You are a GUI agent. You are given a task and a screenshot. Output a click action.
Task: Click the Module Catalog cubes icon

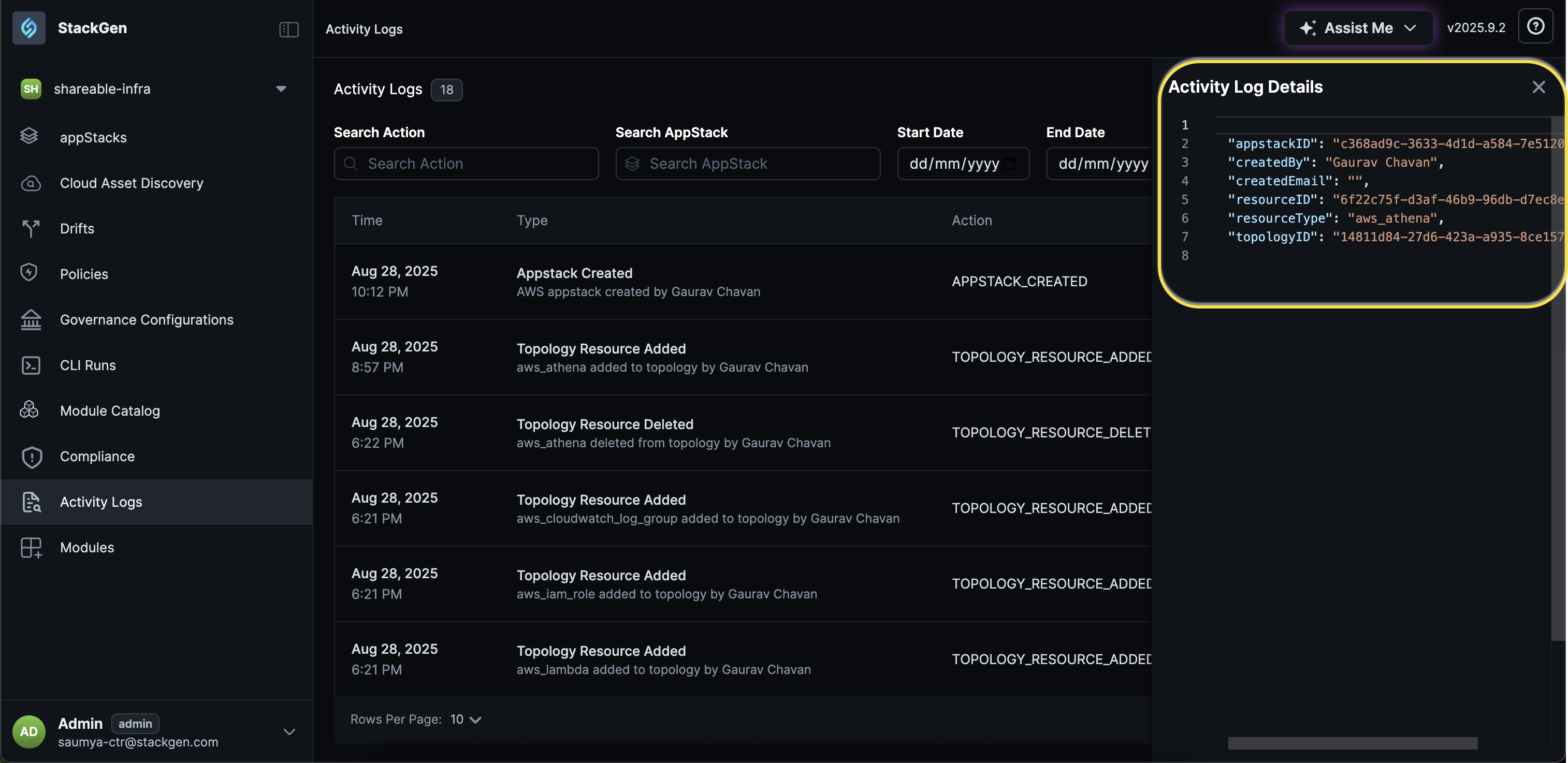coord(29,410)
